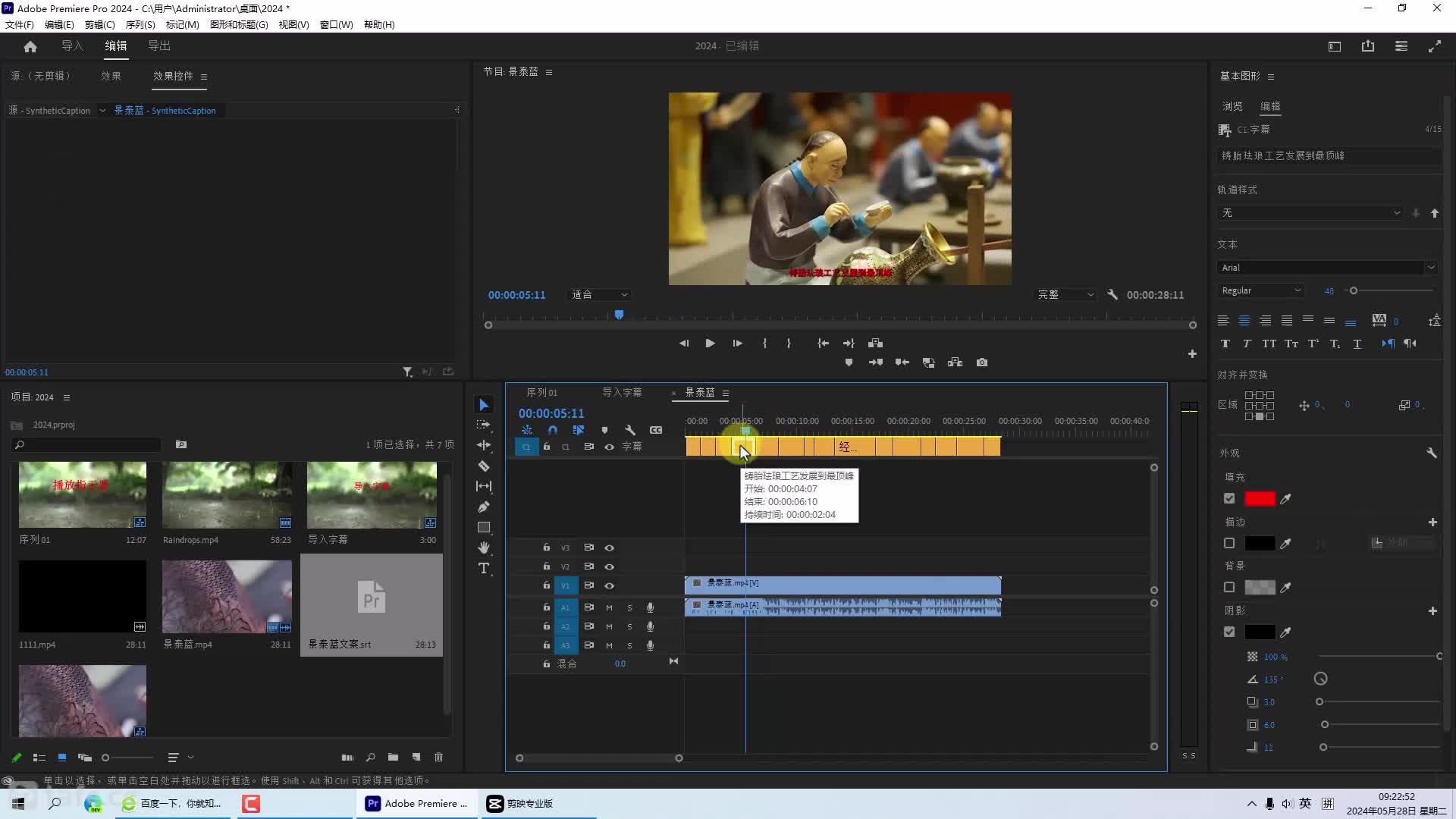Click Go to In point button

[x=823, y=344]
